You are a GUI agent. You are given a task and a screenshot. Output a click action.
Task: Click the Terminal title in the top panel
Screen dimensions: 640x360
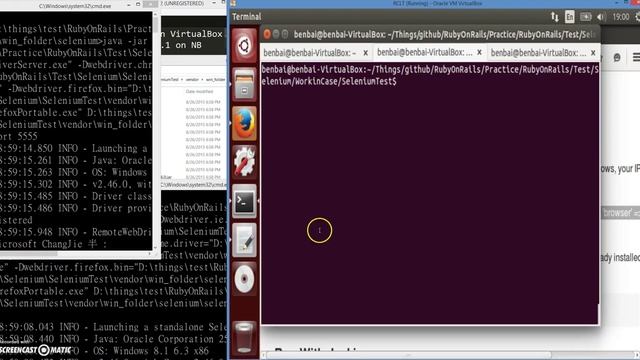247,17
